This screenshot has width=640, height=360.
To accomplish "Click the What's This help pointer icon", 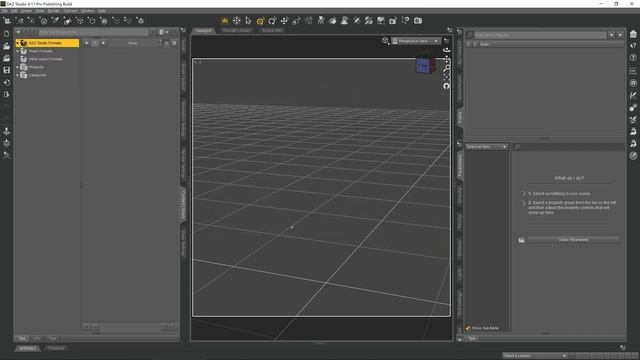I will (406, 20).
